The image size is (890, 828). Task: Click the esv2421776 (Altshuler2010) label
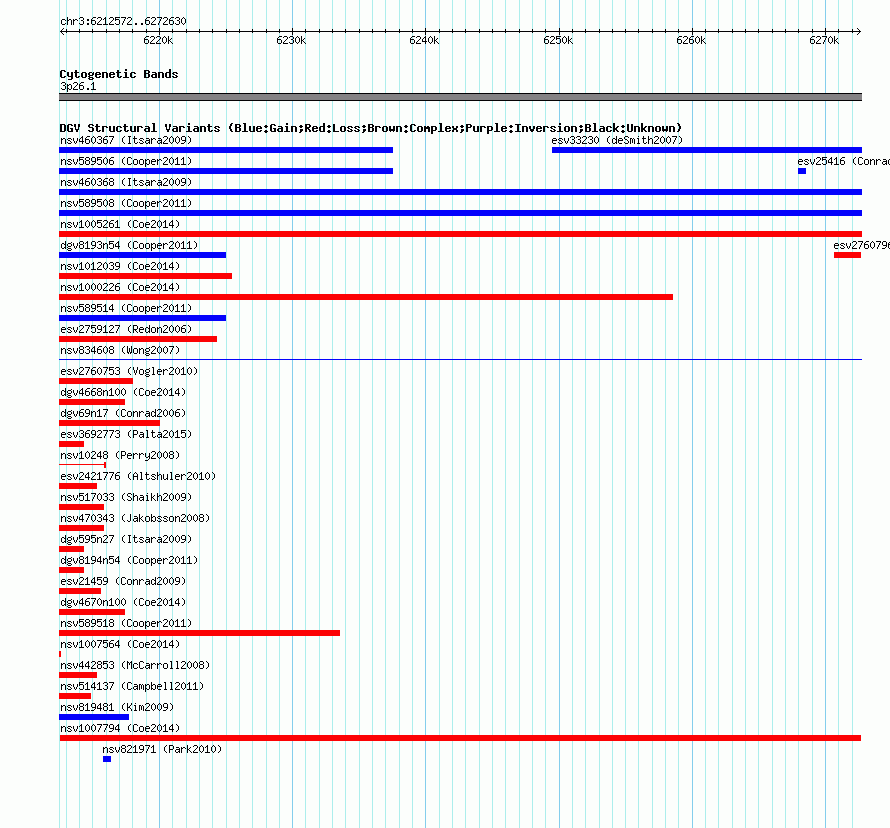tap(138, 476)
